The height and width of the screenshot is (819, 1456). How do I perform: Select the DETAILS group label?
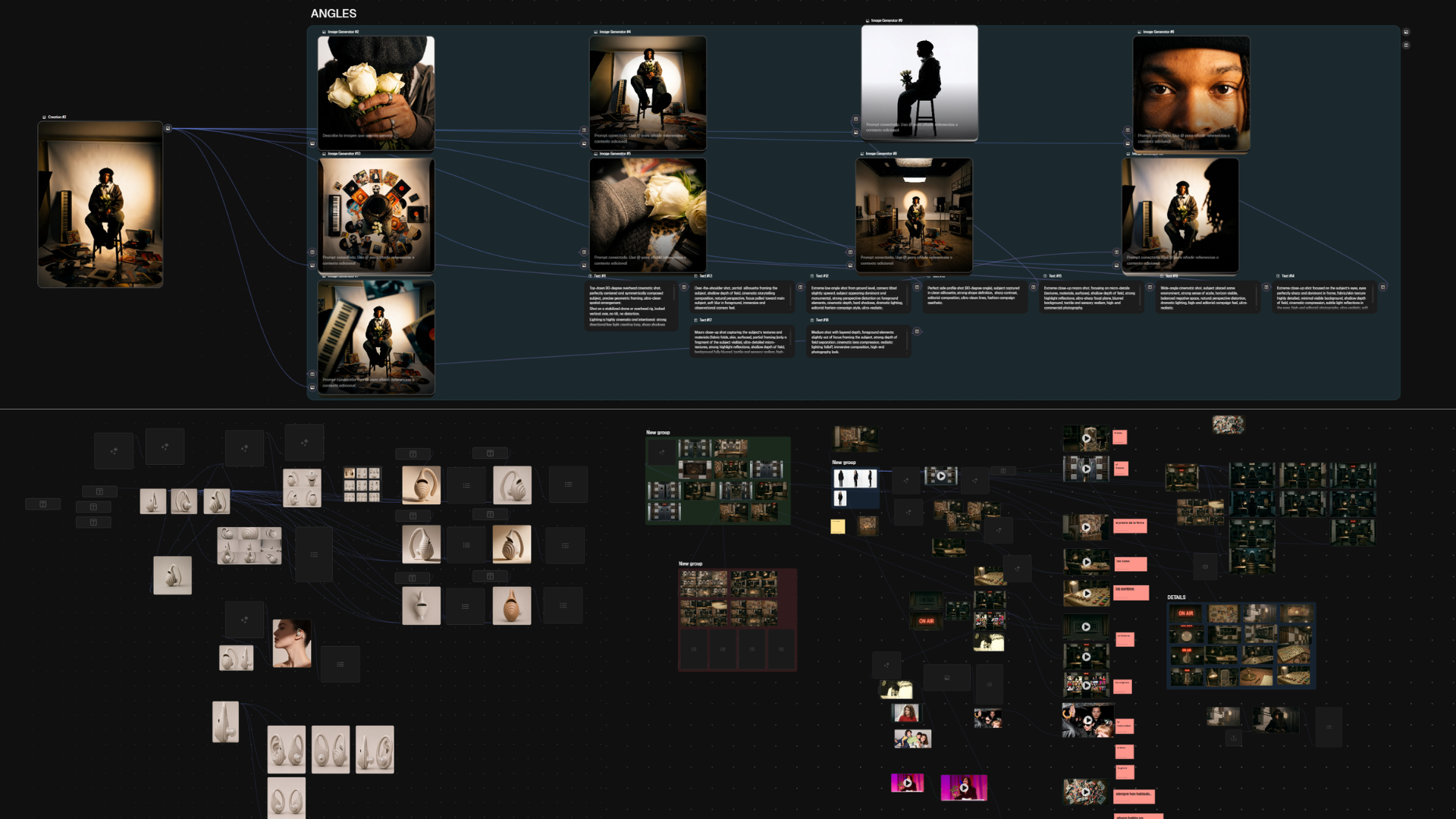pos(1176,598)
